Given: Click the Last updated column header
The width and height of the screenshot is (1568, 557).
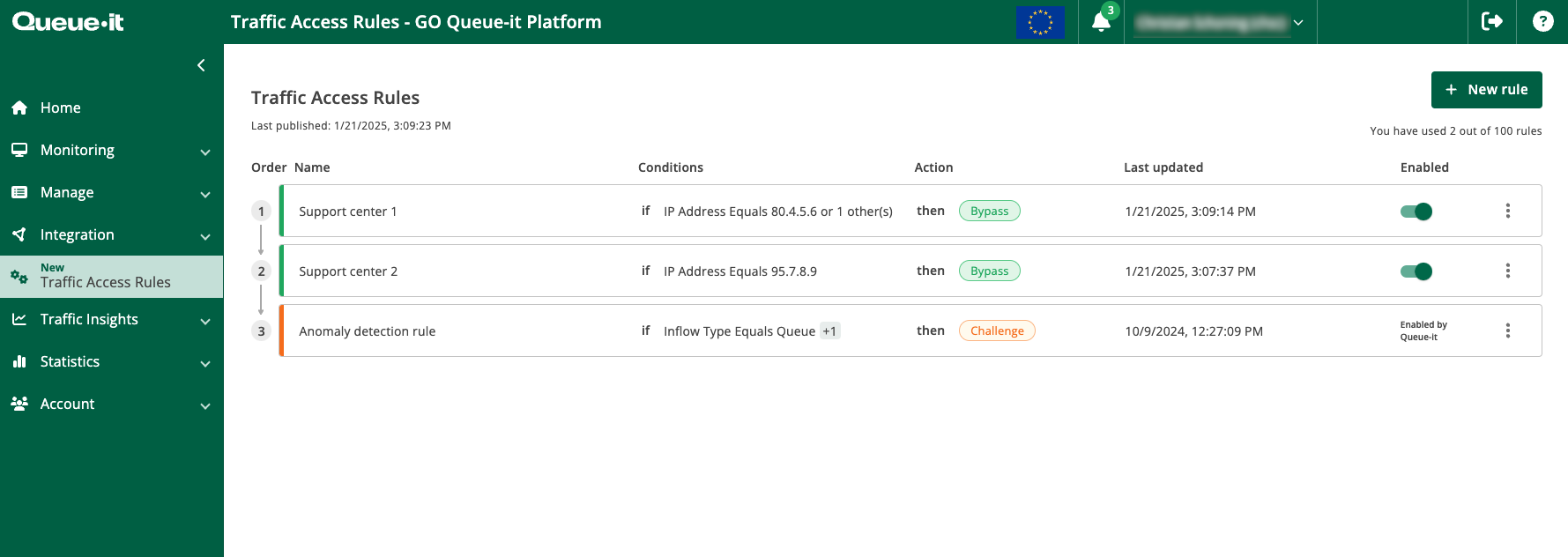Looking at the screenshot, I should (x=1163, y=167).
